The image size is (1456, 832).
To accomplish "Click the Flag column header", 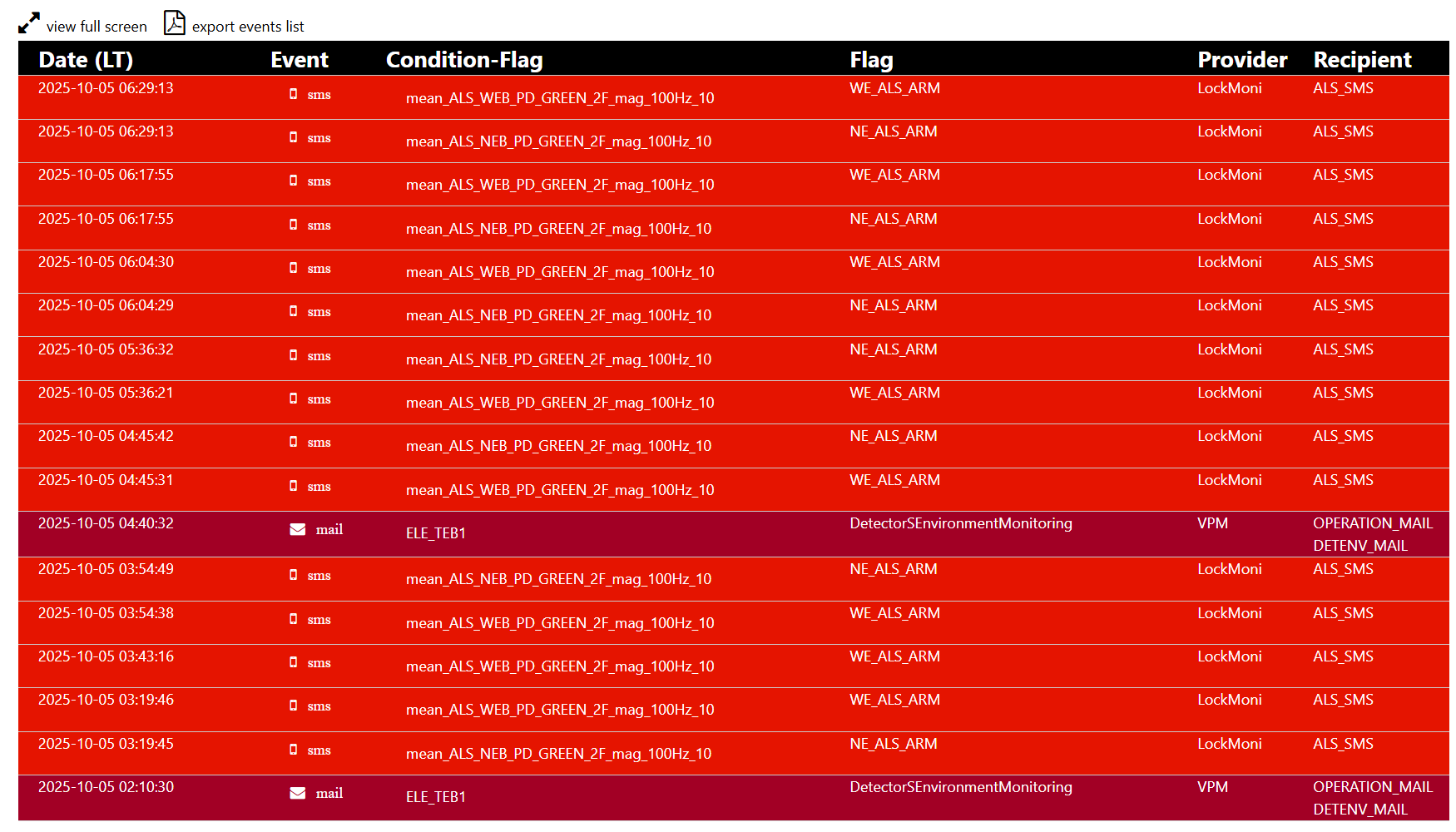I will (x=871, y=60).
